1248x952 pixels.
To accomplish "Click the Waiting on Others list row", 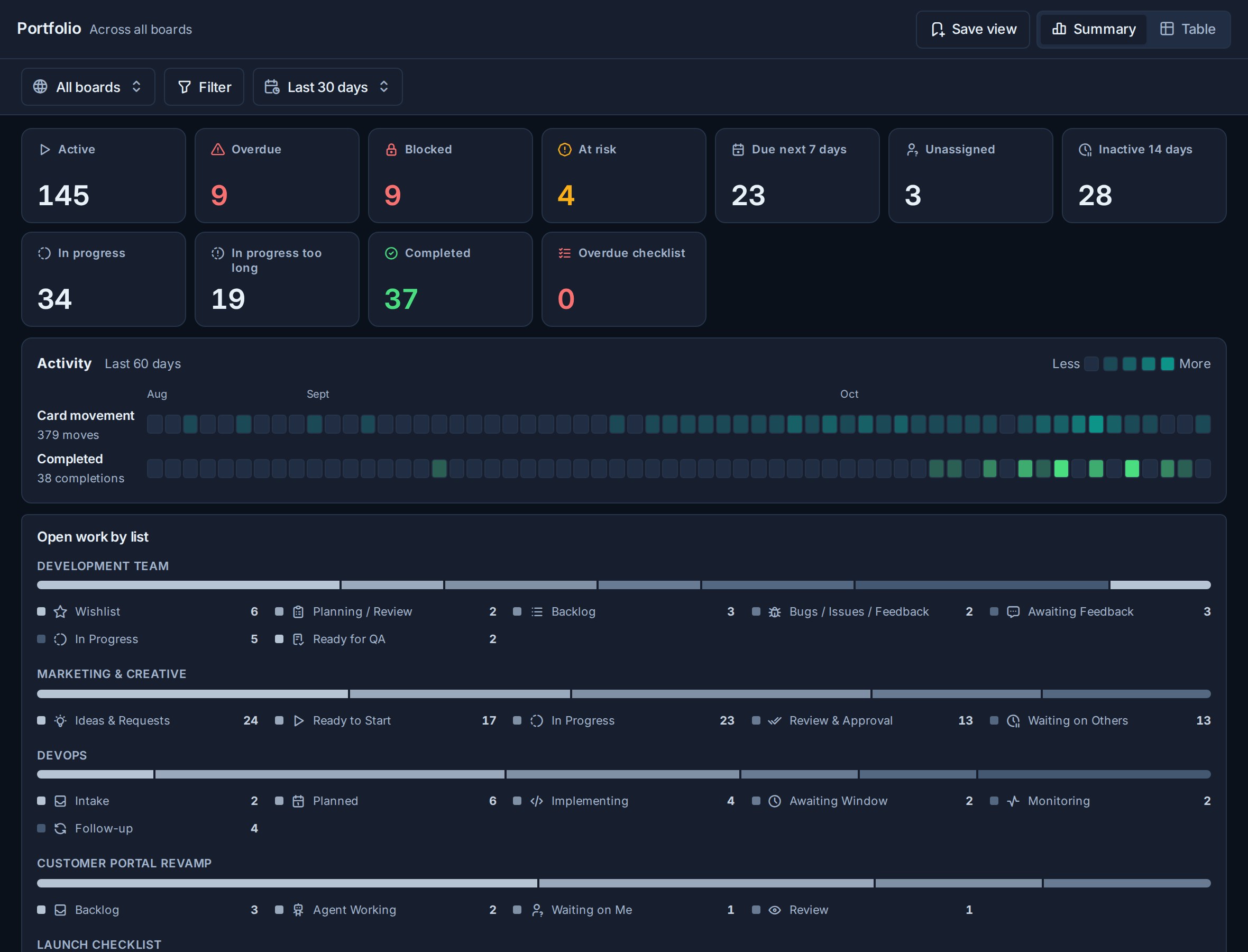I will coord(1100,721).
